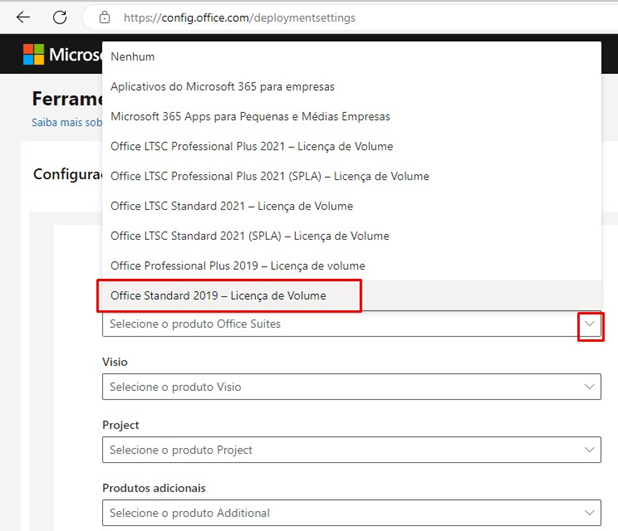Reload the page with the refresh icon
This screenshot has width=618, height=531.
[60, 17]
